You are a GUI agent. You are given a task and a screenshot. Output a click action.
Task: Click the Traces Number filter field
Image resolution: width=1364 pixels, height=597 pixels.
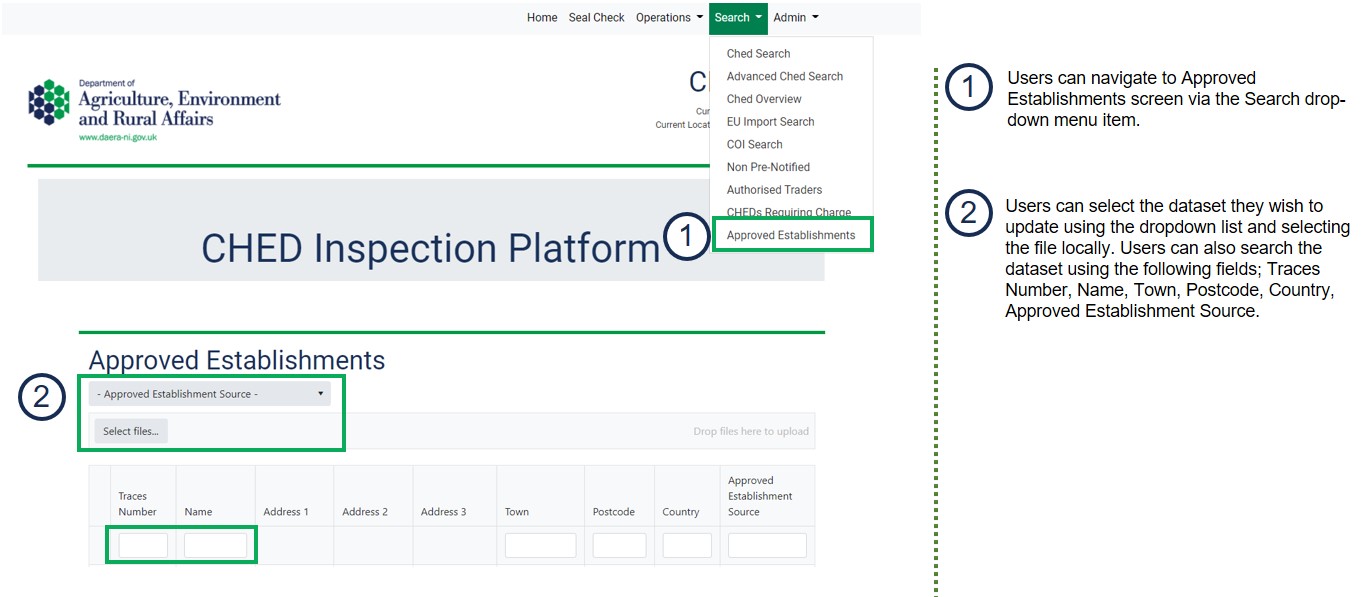point(143,546)
